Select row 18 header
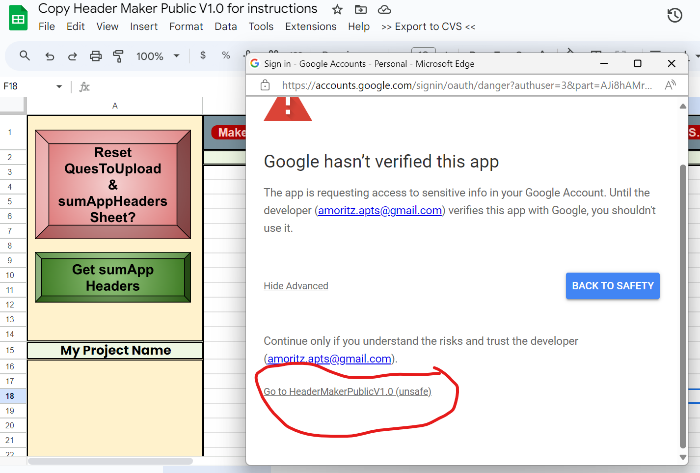The image size is (700, 473). coord(10,396)
